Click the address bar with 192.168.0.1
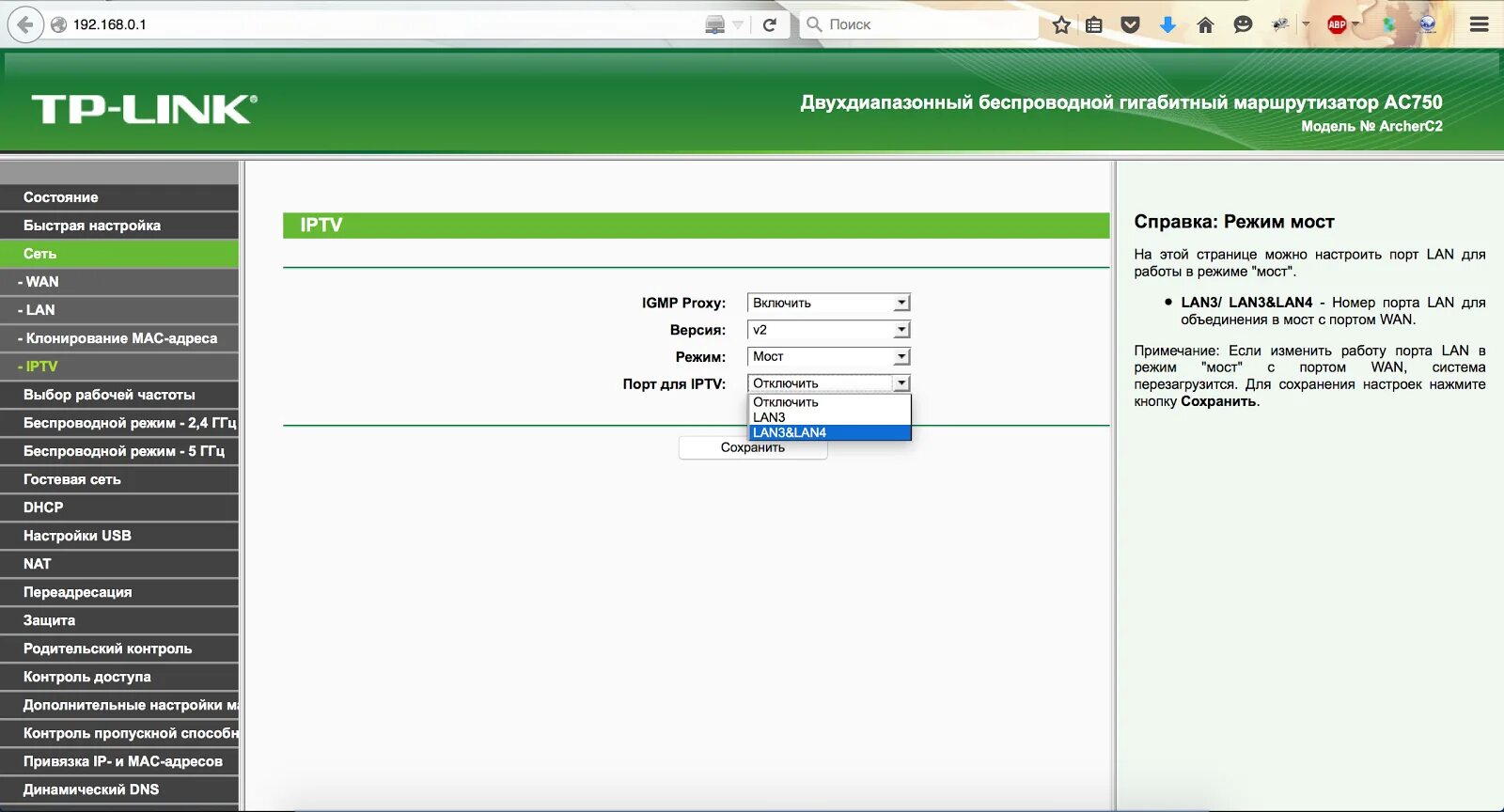Image resolution: width=1504 pixels, height=812 pixels. click(x=376, y=24)
